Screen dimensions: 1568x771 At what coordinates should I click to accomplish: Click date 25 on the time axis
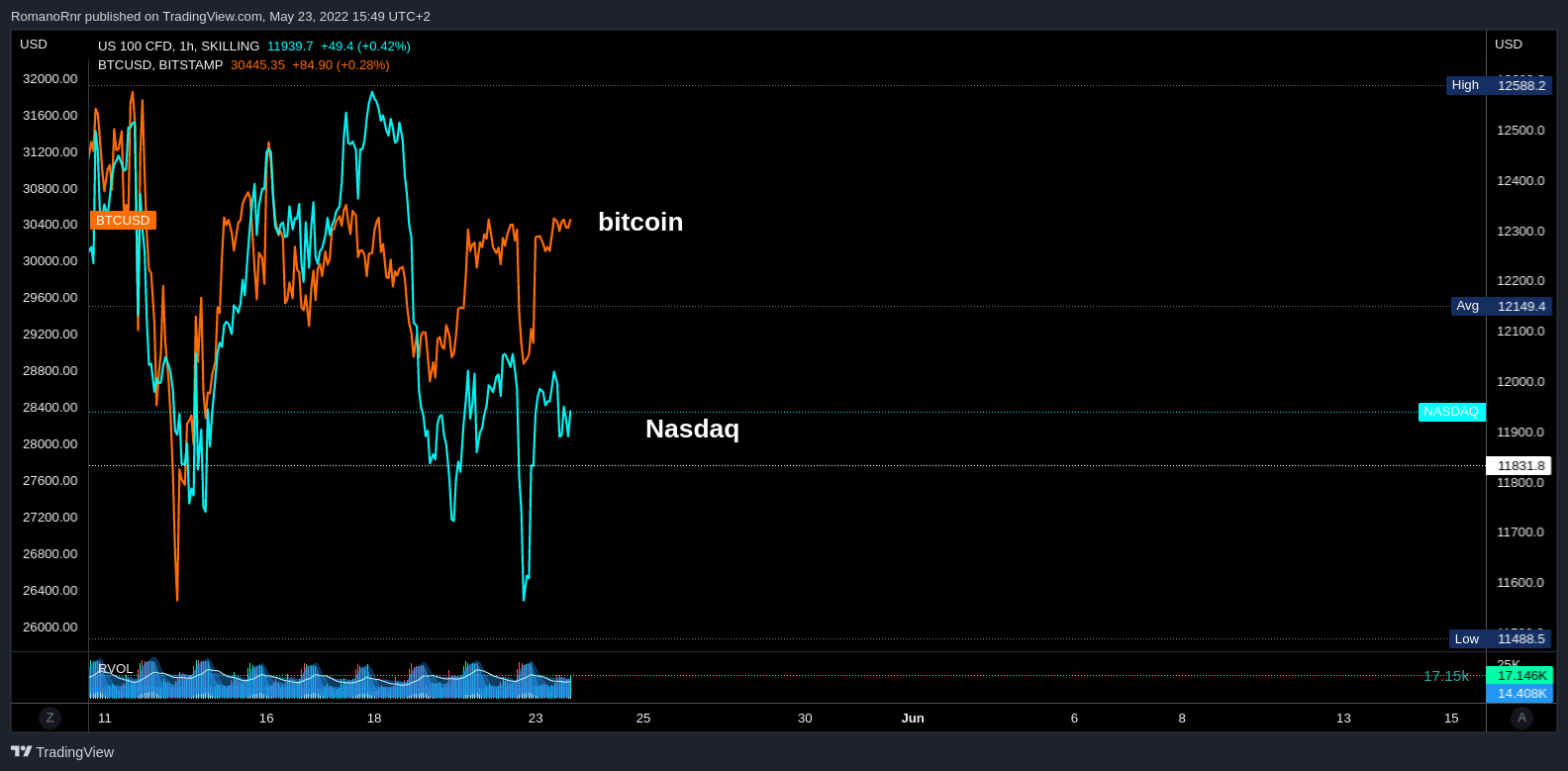click(x=643, y=719)
